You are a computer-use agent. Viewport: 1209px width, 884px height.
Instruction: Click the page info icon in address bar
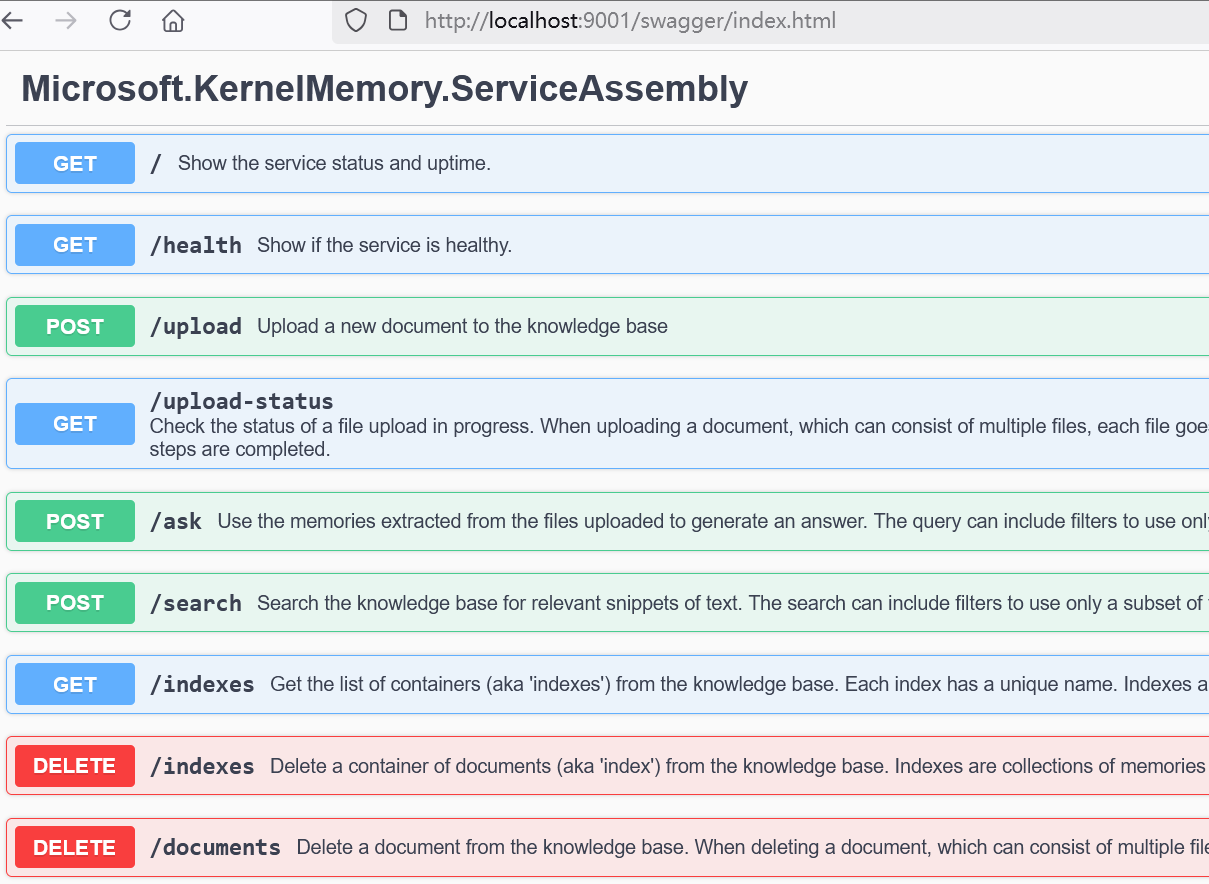[397, 20]
